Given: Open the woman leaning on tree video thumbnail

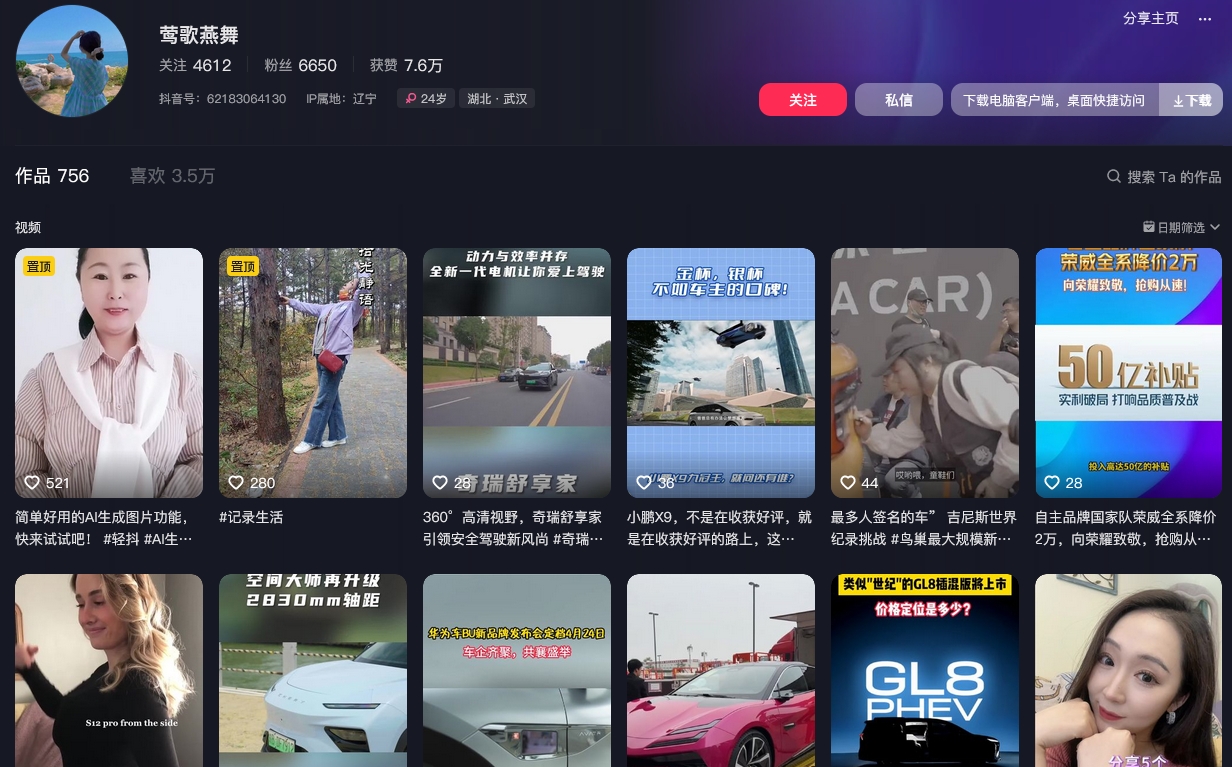Looking at the screenshot, I should click(313, 373).
